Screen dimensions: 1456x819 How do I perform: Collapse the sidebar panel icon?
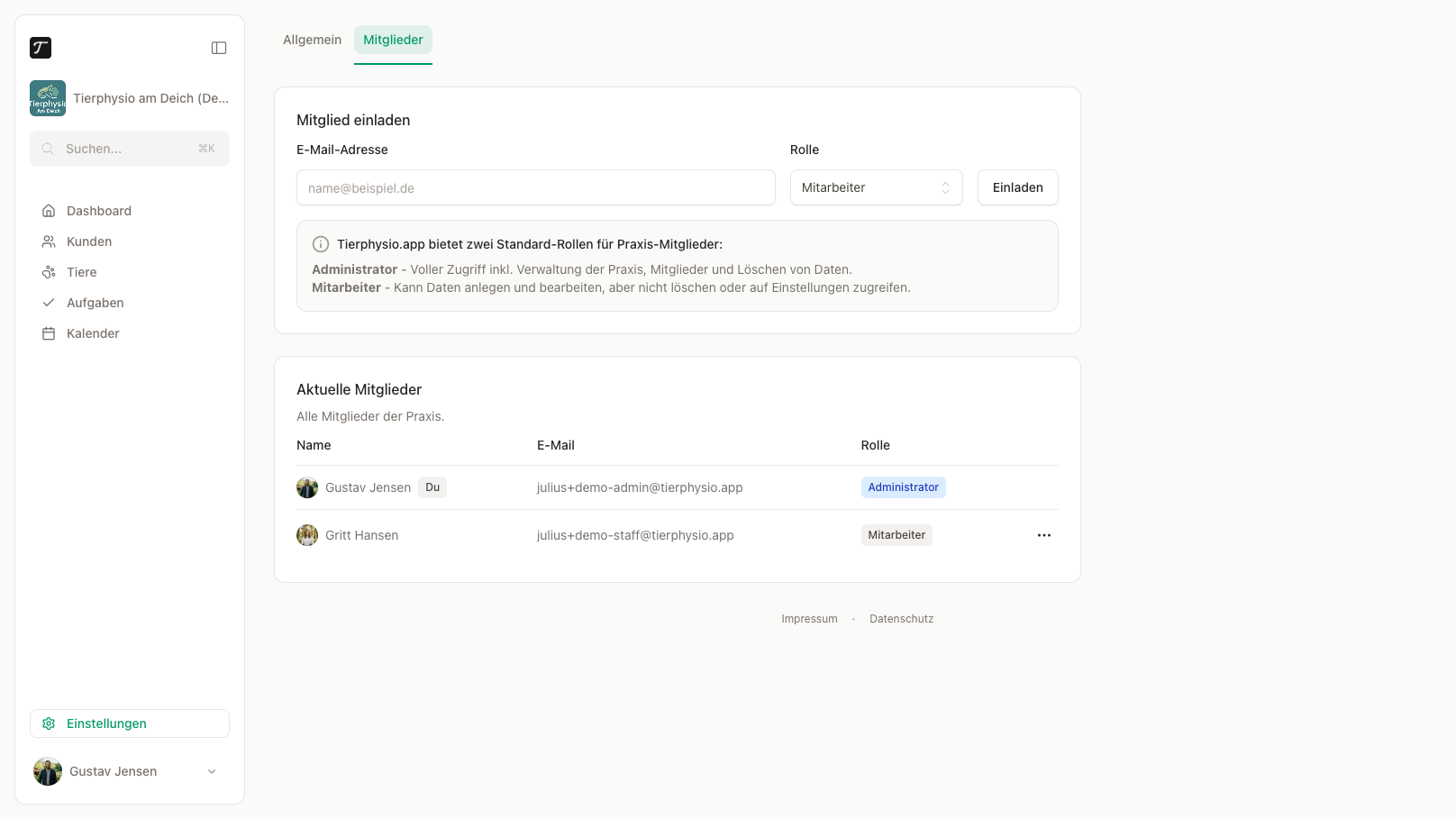(219, 48)
